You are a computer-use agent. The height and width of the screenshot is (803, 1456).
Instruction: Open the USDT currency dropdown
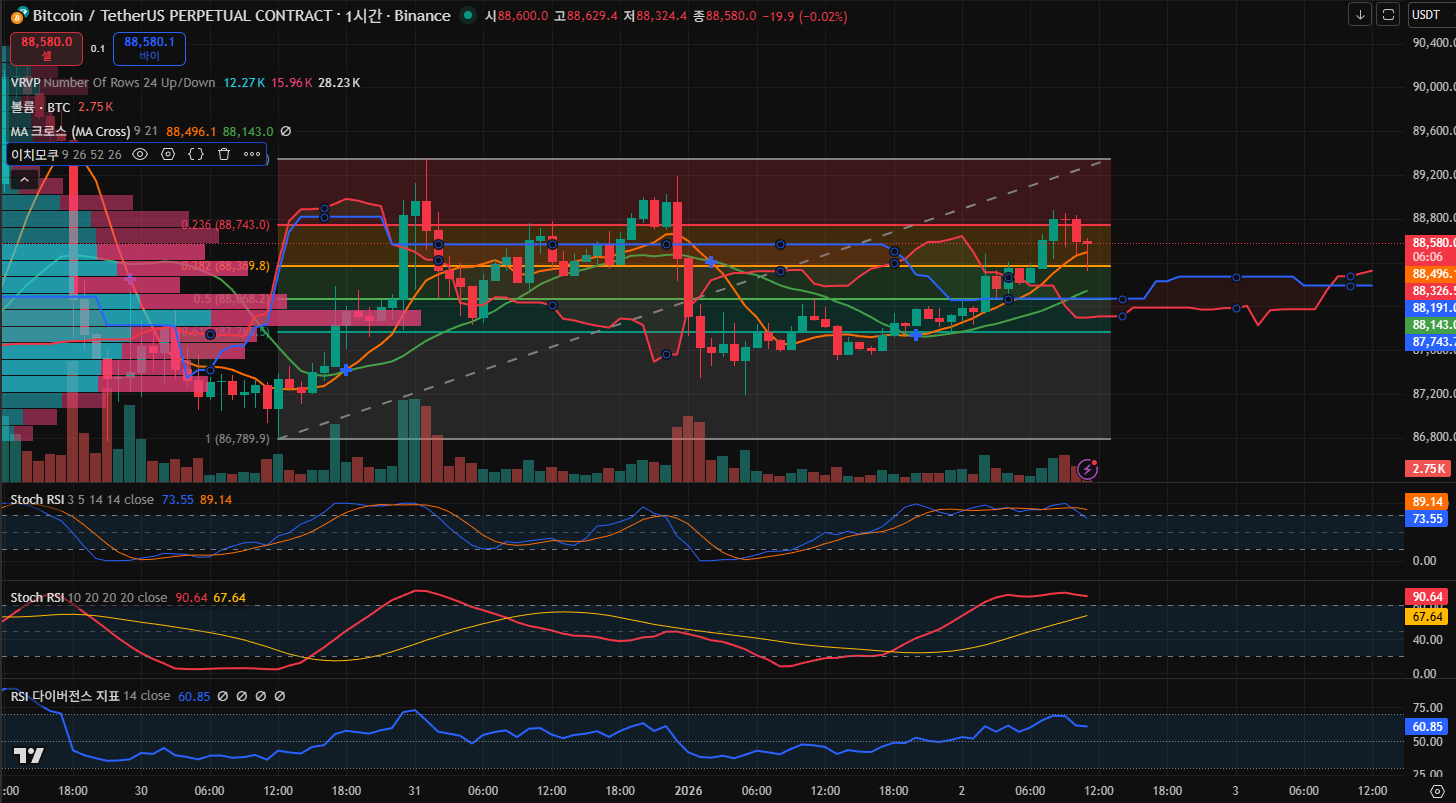pyautogui.click(x=1425, y=14)
